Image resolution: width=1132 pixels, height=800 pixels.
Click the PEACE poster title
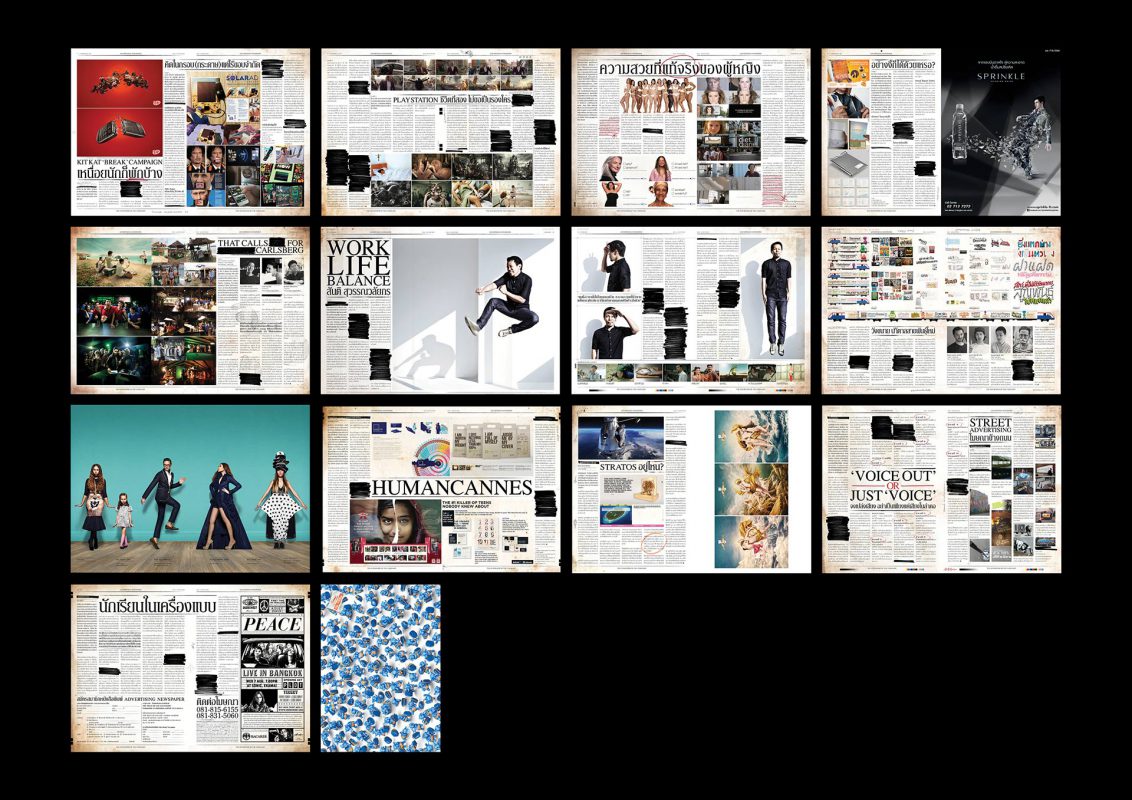tap(272, 625)
